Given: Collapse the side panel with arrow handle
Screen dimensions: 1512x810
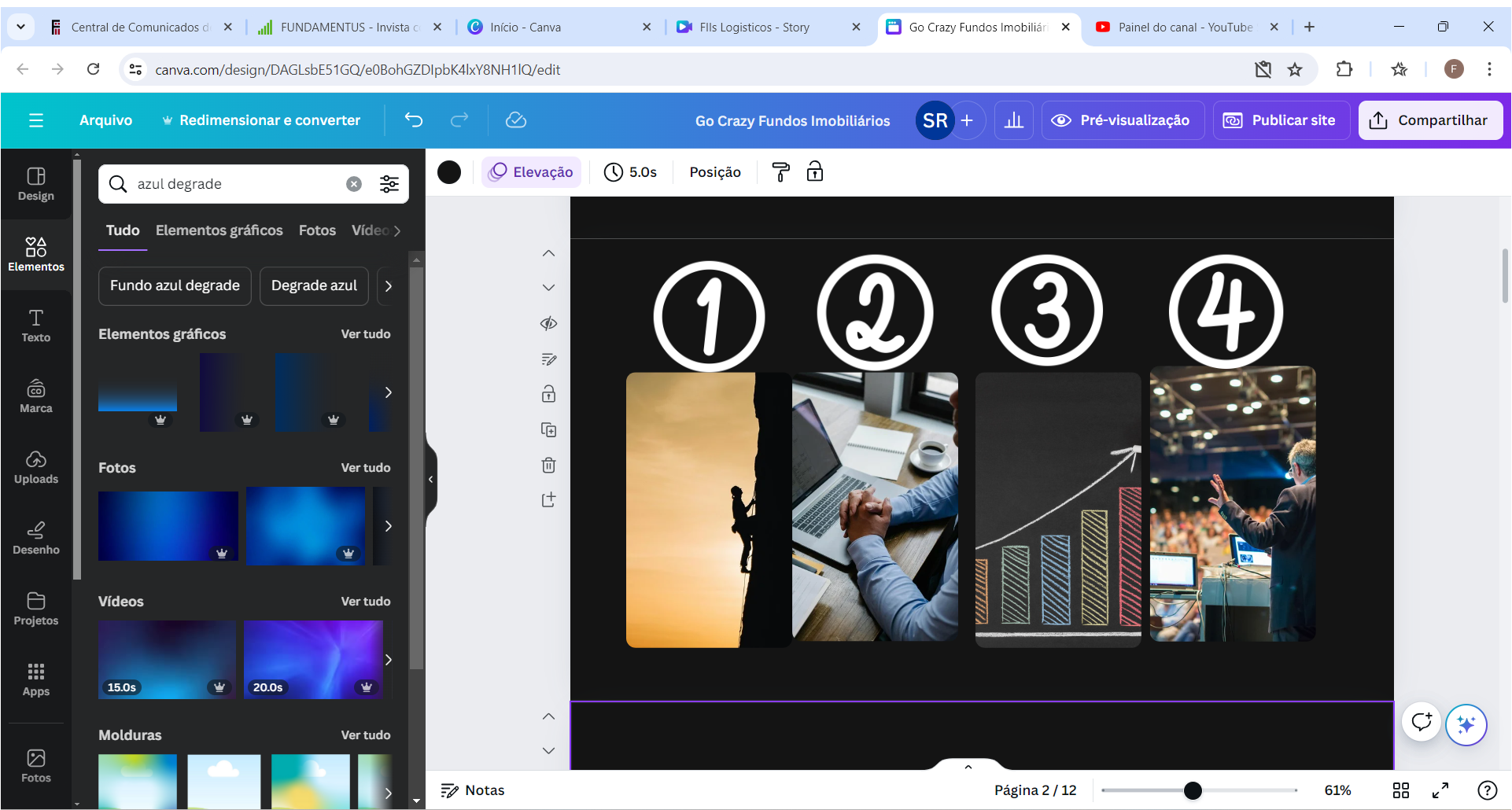Looking at the screenshot, I should click(x=430, y=479).
